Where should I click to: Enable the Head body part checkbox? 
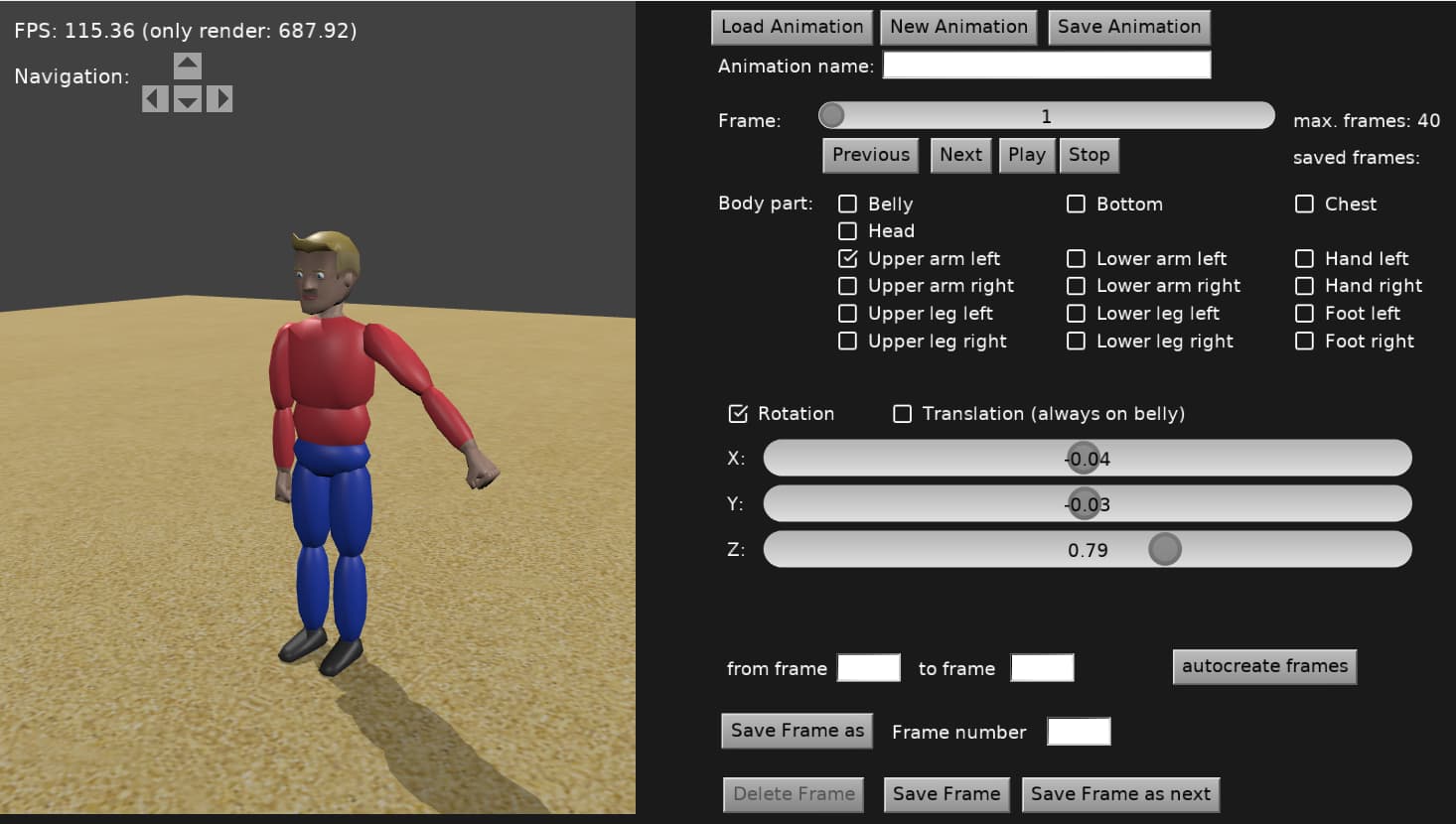point(847,230)
